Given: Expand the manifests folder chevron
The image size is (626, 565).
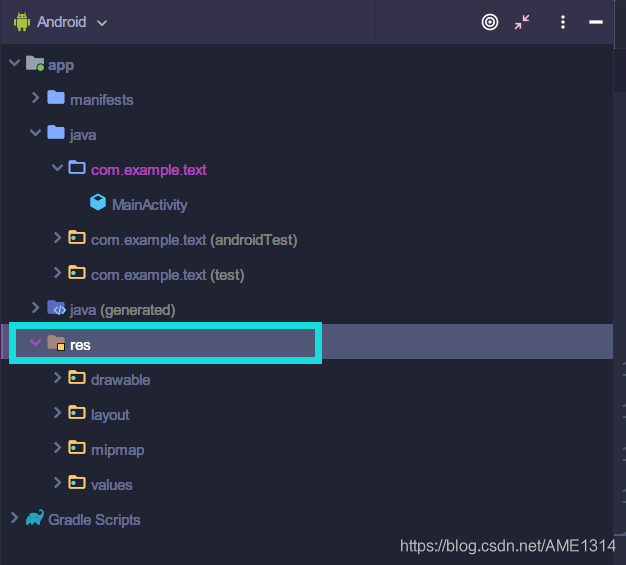Looking at the screenshot, I should tap(36, 97).
